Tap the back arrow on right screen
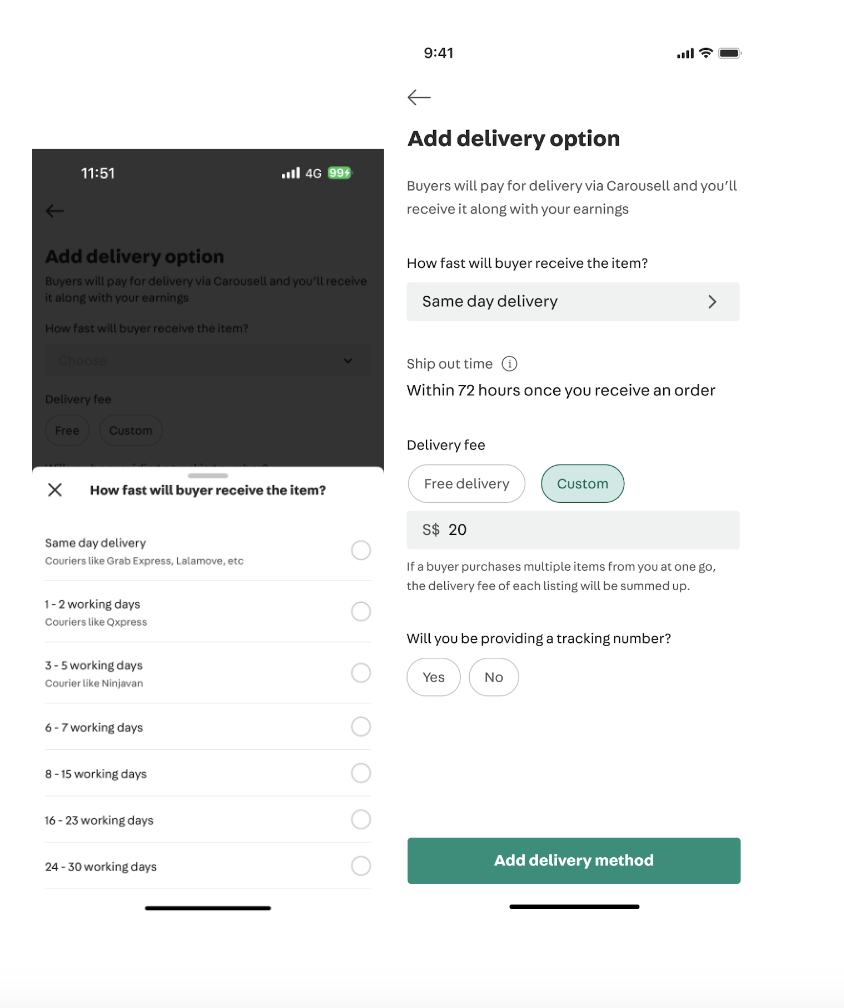The image size is (844, 1008). click(x=419, y=98)
